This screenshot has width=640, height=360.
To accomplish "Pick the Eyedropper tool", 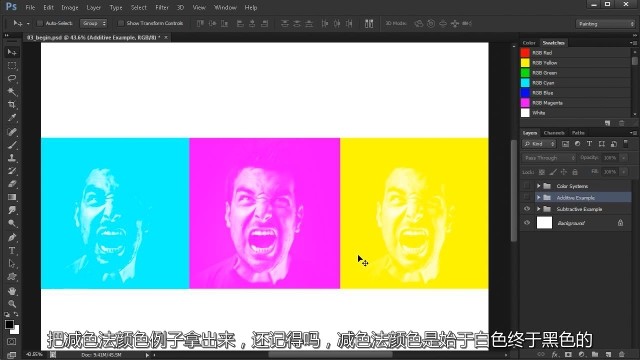I will point(12,118).
